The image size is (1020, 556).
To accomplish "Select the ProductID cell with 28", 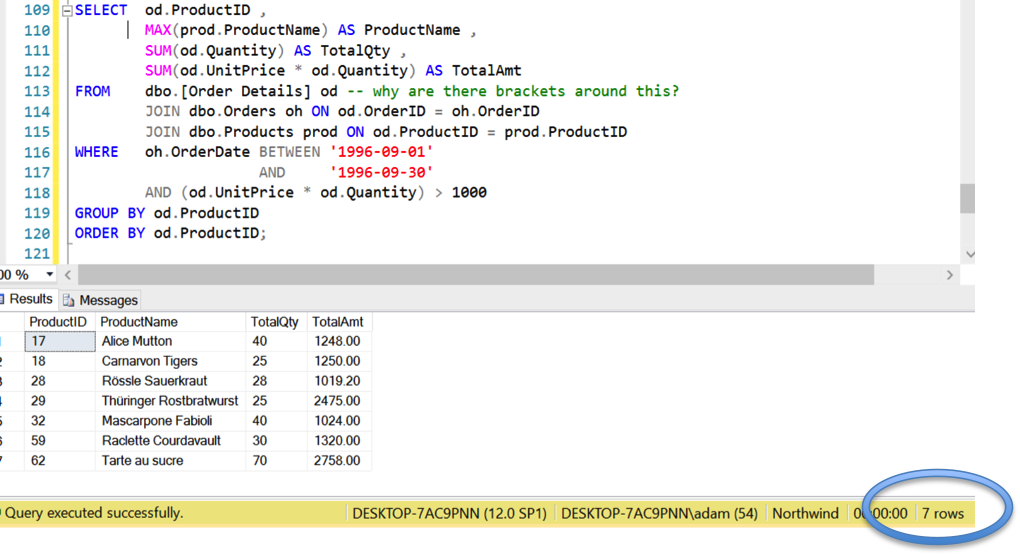I will point(60,381).
